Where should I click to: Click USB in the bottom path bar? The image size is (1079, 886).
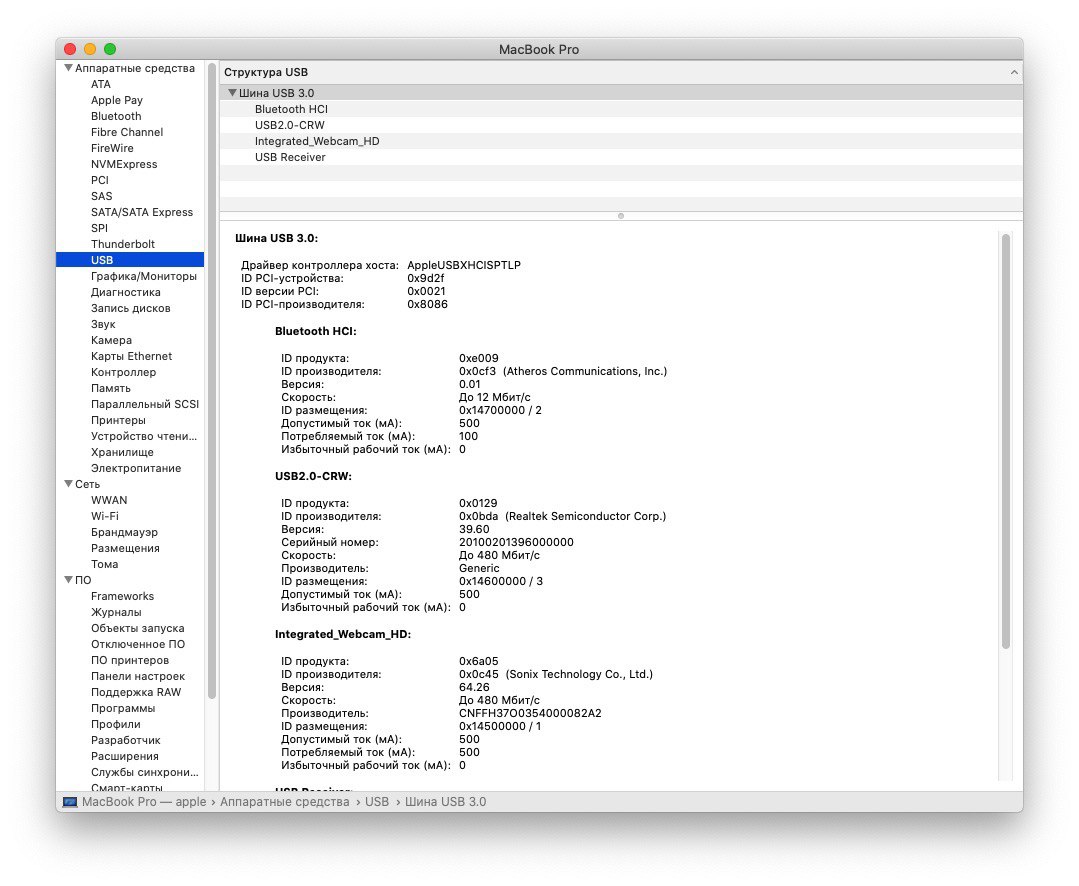(376, 802)
